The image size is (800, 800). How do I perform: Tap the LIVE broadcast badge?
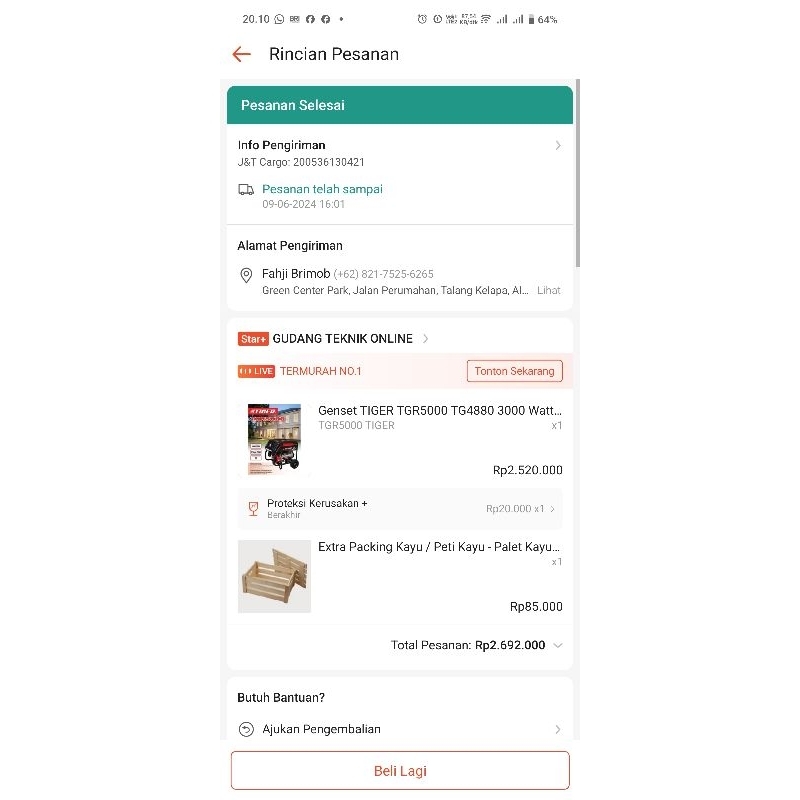click(256, 371)
